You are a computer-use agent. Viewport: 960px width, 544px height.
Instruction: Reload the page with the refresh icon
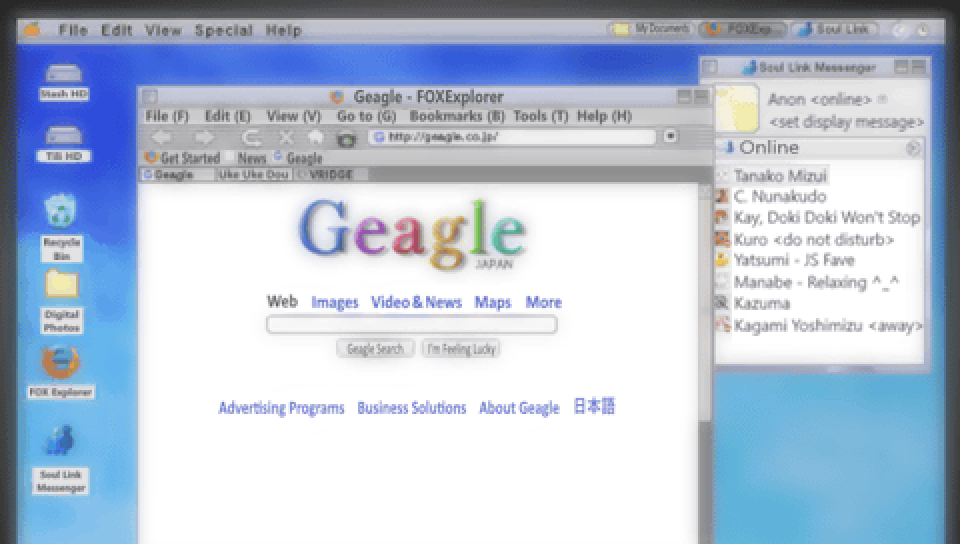(x=251, y=137)
